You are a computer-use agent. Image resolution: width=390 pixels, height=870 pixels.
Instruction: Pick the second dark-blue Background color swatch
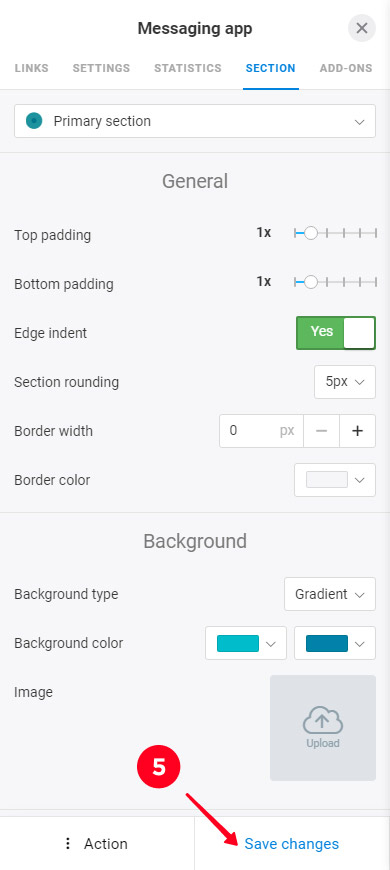coord(335,643)
